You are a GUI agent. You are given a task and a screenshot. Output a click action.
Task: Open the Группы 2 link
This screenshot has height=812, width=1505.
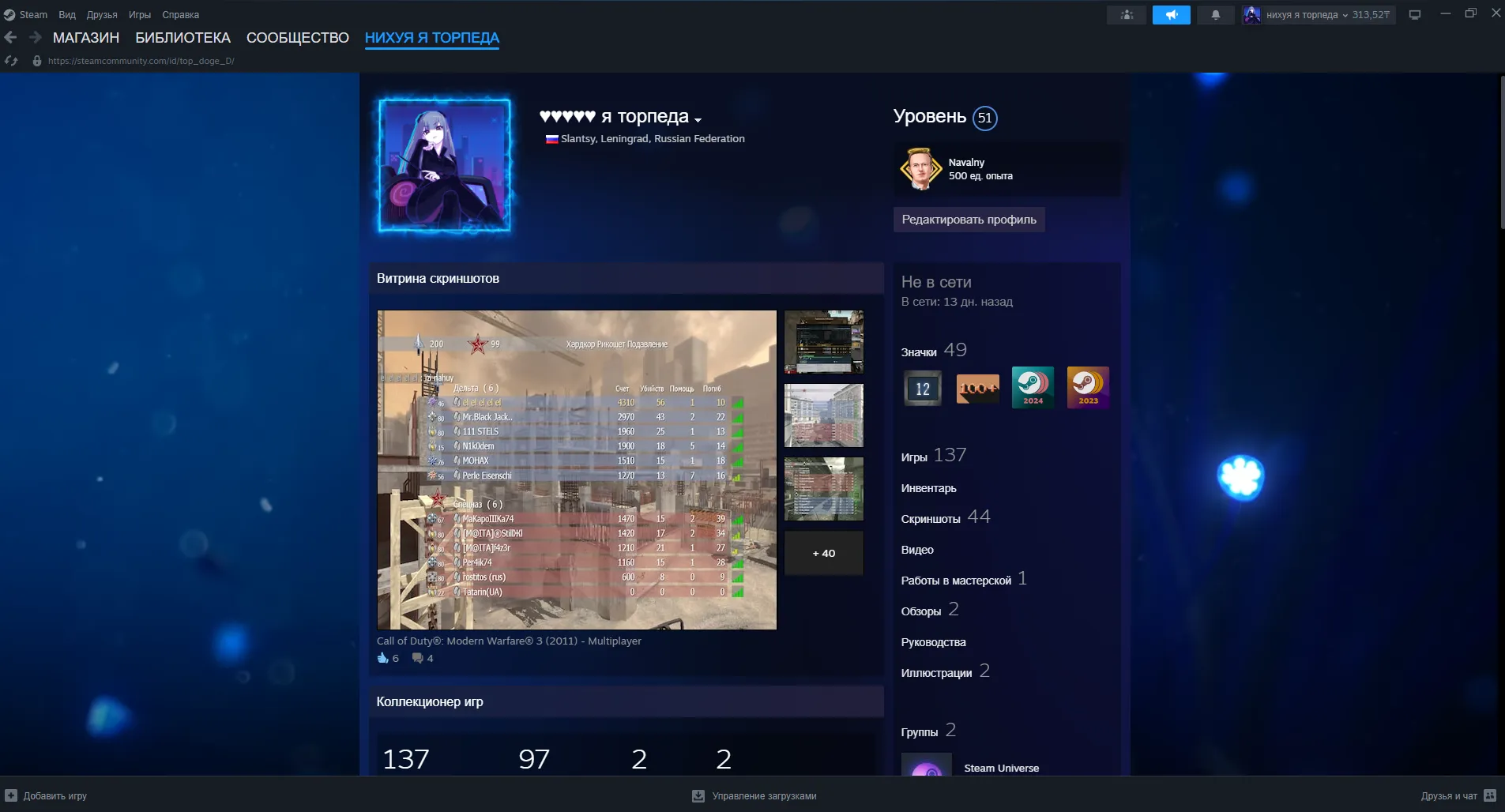click(x=928, y=731)
